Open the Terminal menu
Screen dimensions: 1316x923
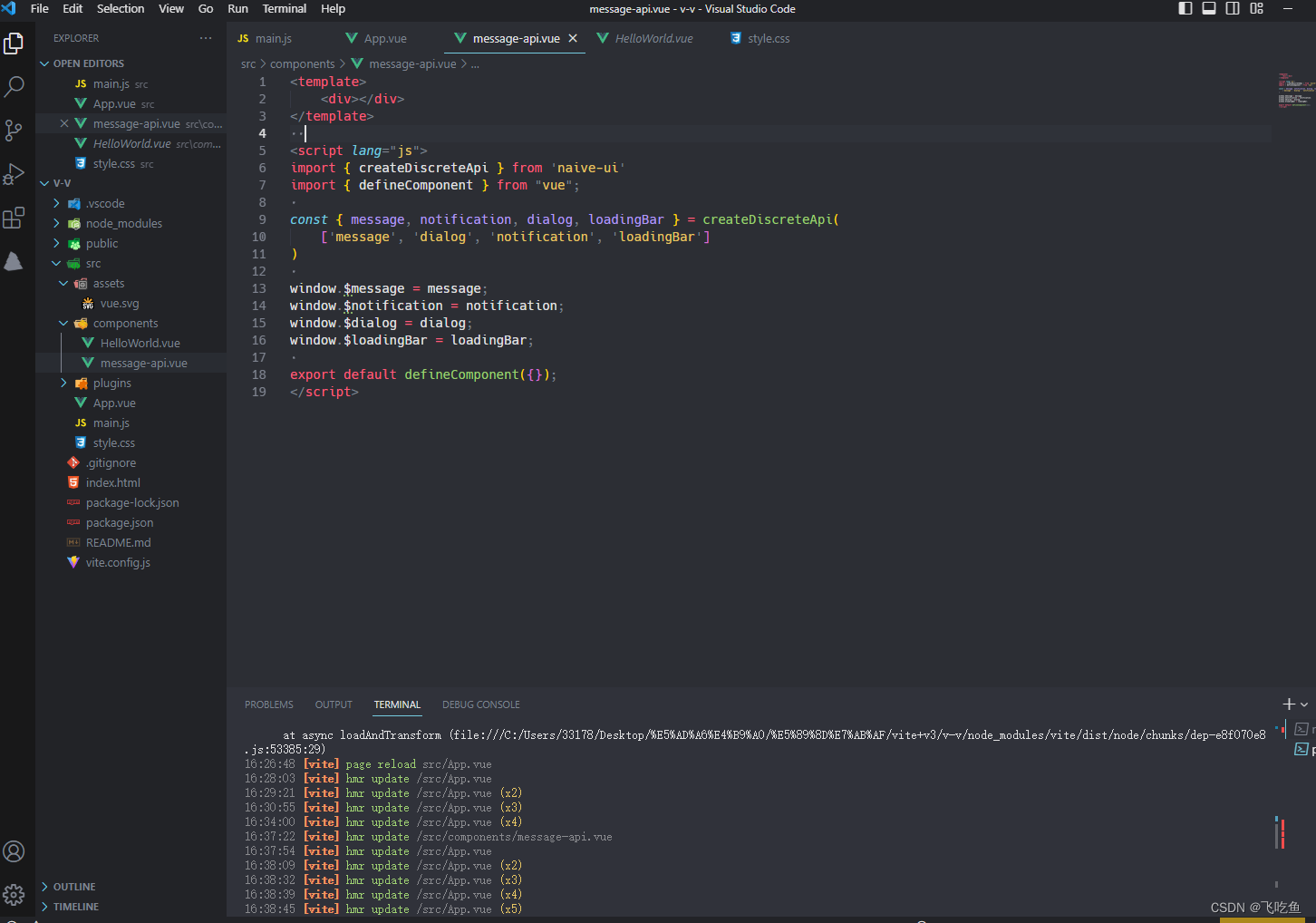pyautogui.click(x=285, y=8)
